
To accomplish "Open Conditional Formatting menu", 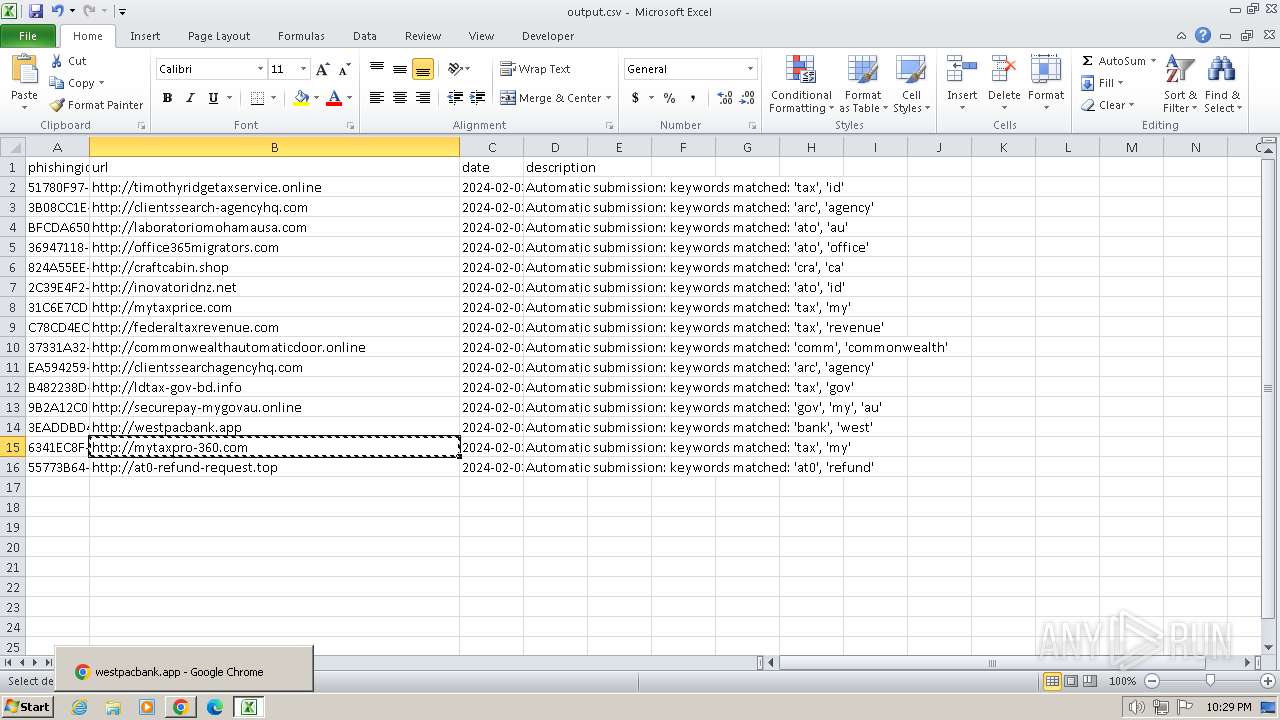I will tap(801, 85).
